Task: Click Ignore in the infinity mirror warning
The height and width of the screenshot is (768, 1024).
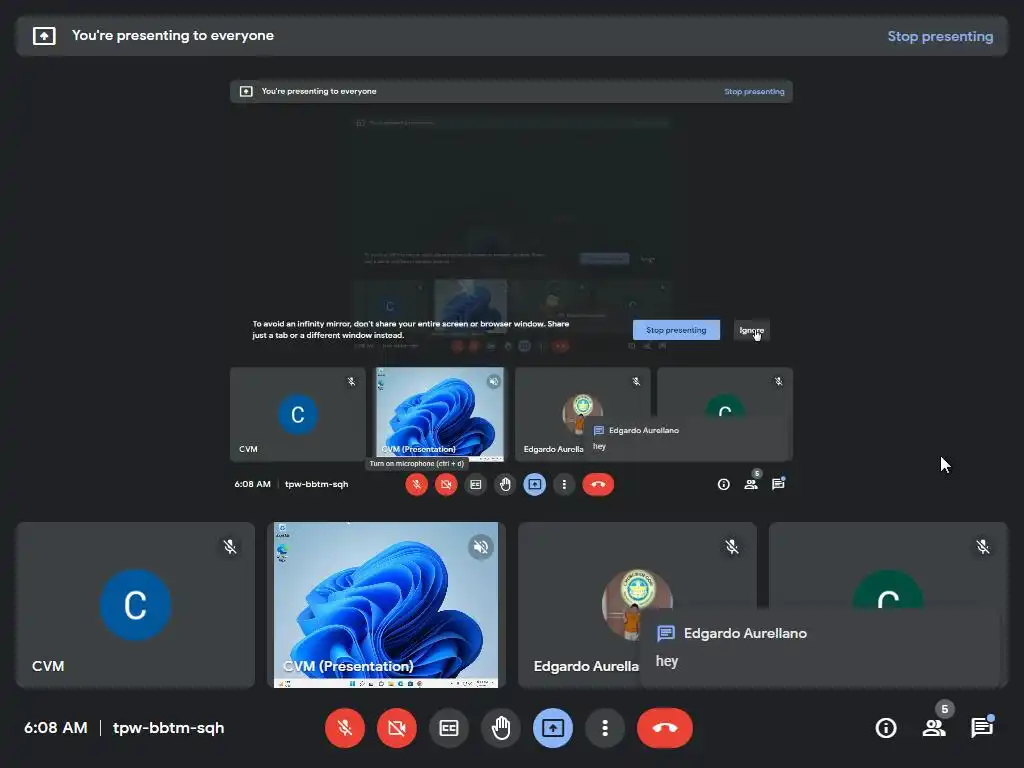Action: click(x=752, y=330)
